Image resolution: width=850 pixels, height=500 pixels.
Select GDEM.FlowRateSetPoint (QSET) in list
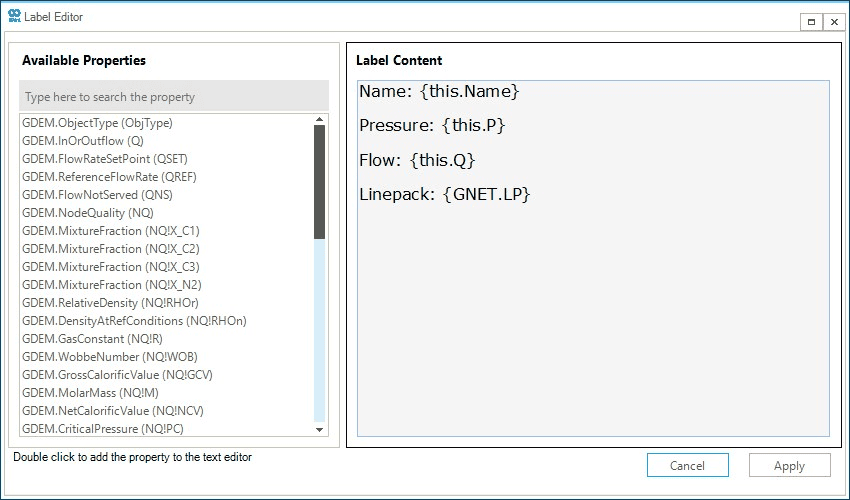[105, 159]
